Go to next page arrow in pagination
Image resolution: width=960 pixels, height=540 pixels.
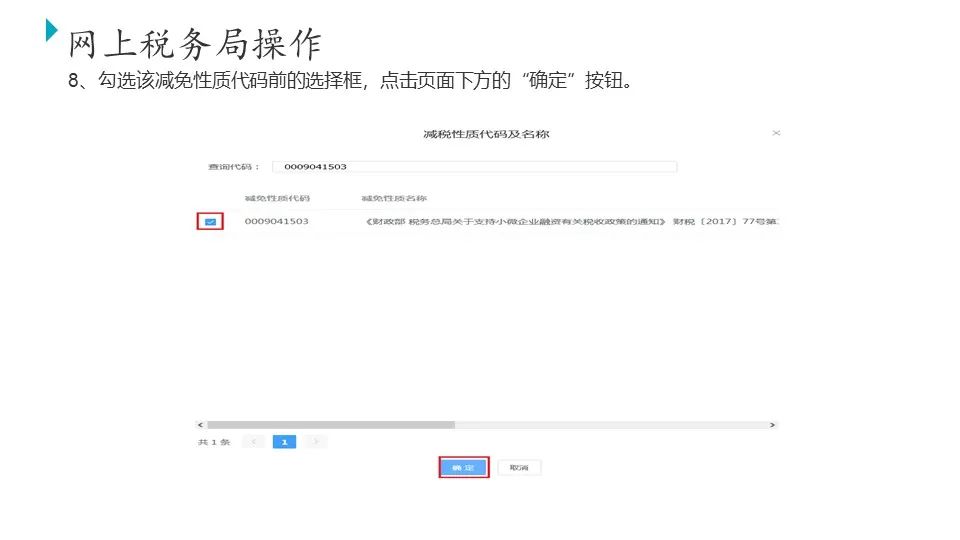coord(315,442)
